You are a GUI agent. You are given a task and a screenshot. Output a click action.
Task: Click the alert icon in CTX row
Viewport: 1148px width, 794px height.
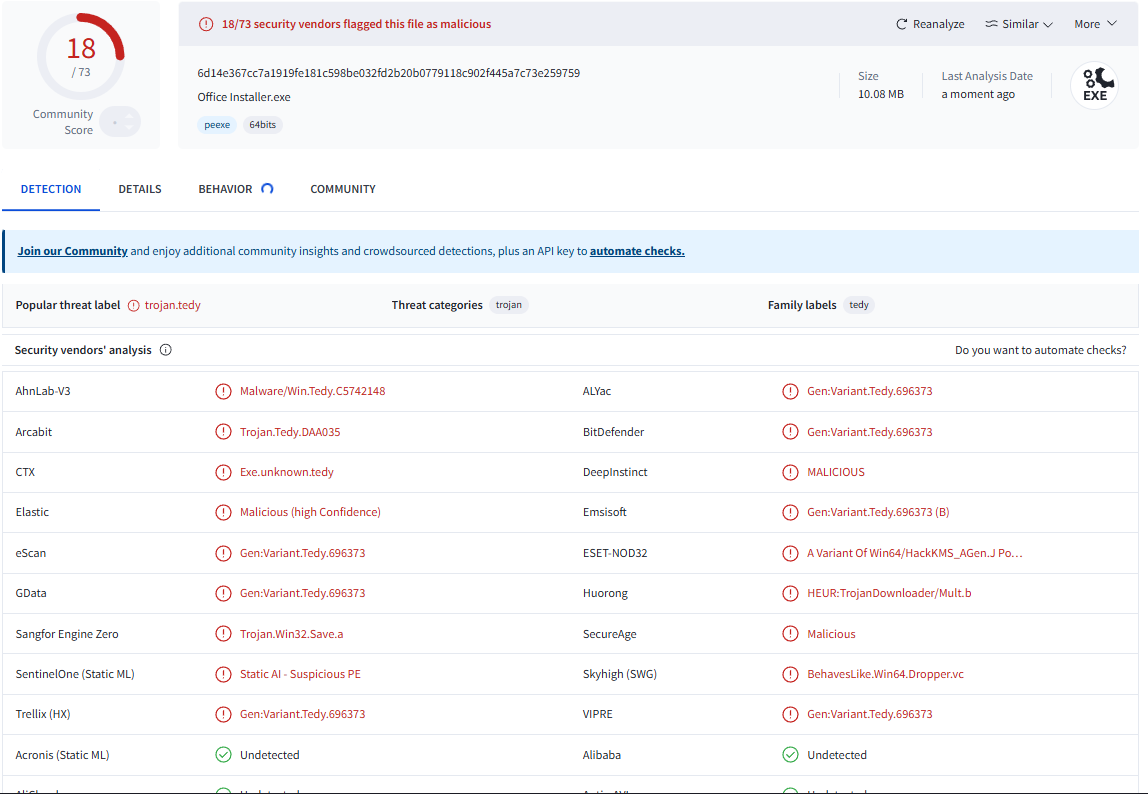coord(223,472)
